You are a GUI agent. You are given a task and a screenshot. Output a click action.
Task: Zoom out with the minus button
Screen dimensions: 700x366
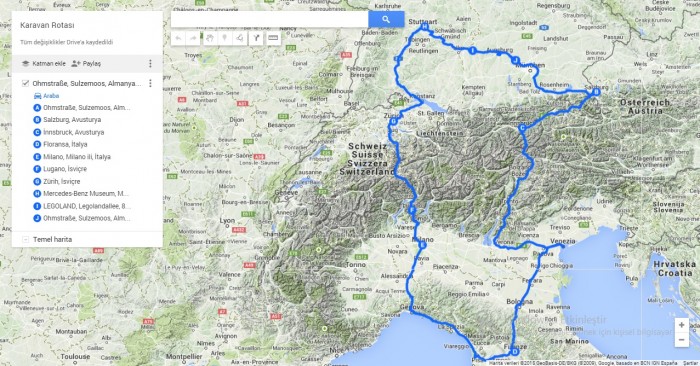(681, 340)
